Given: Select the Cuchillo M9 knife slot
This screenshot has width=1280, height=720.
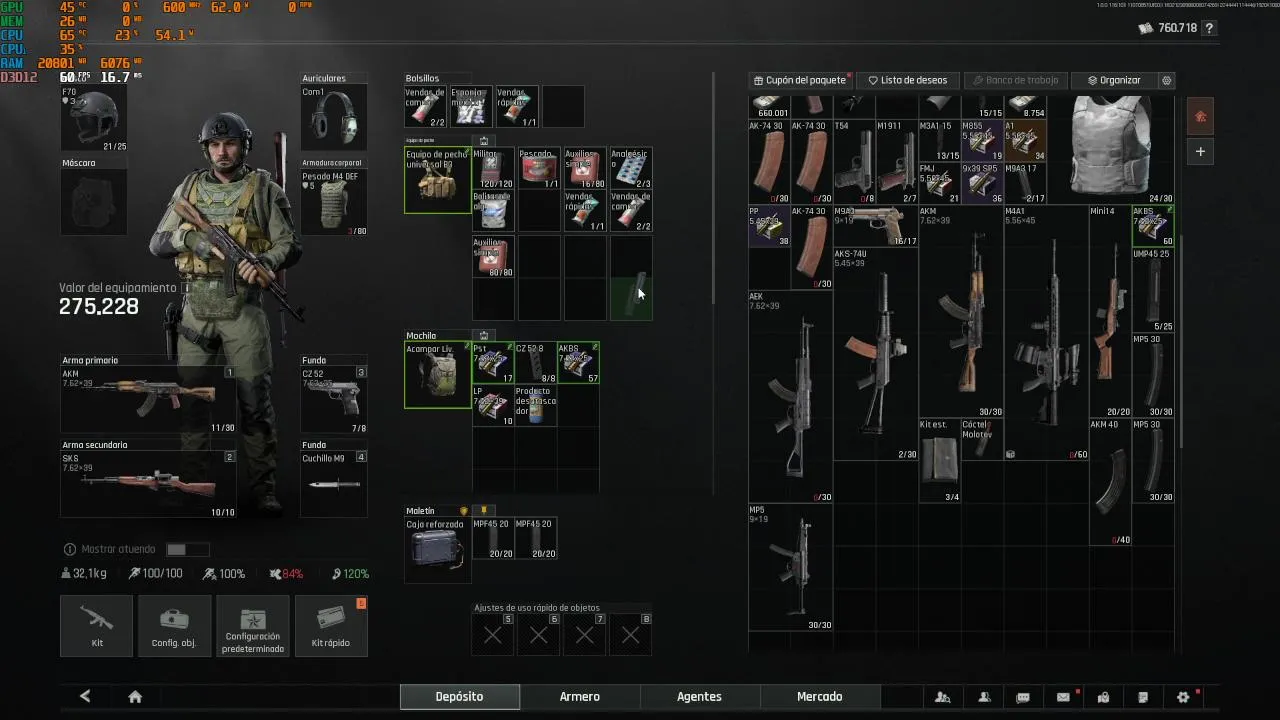Looking at the screenshot, I should [334, 485].
